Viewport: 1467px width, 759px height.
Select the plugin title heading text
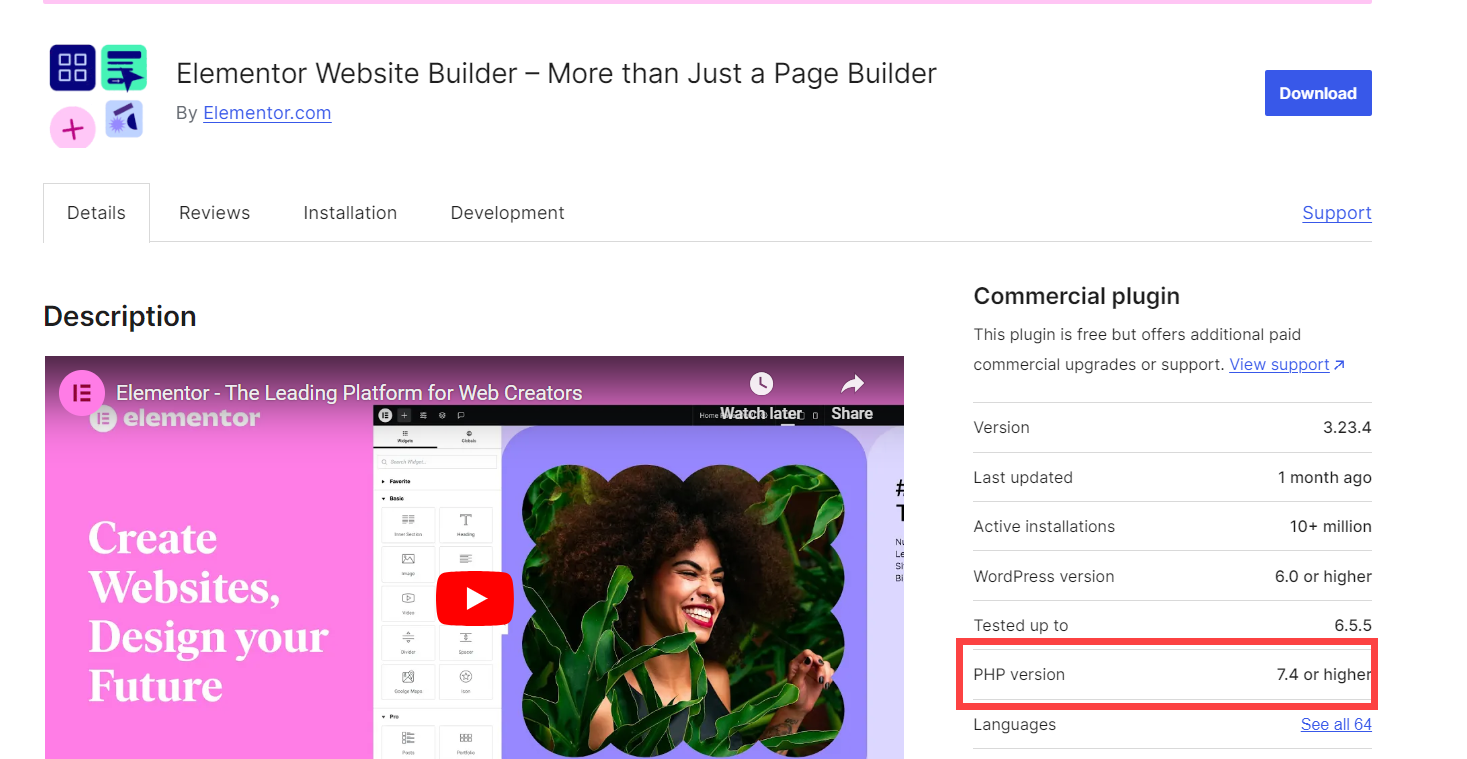[556, 73]
